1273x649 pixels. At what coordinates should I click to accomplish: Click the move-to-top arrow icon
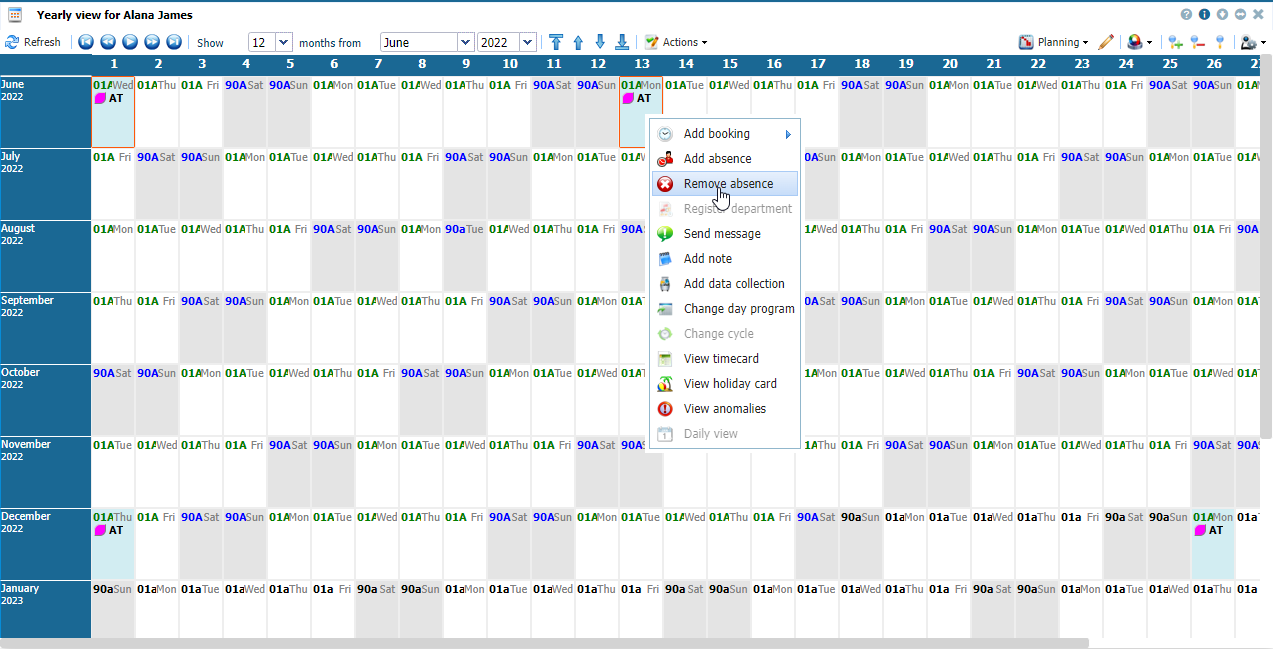[556, 42]
